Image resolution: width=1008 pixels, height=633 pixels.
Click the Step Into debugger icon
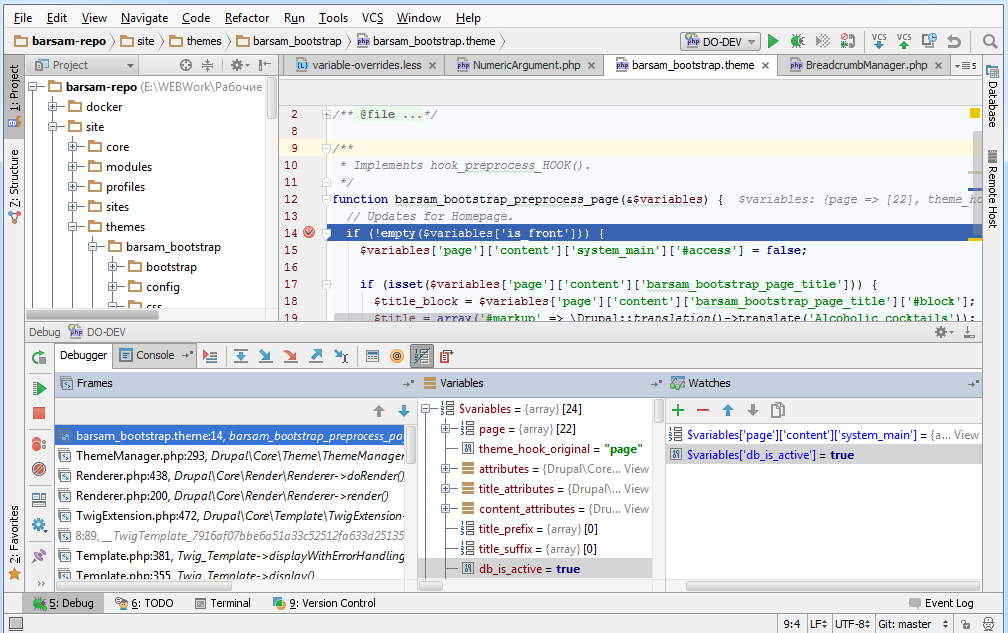tap(265, 355)
